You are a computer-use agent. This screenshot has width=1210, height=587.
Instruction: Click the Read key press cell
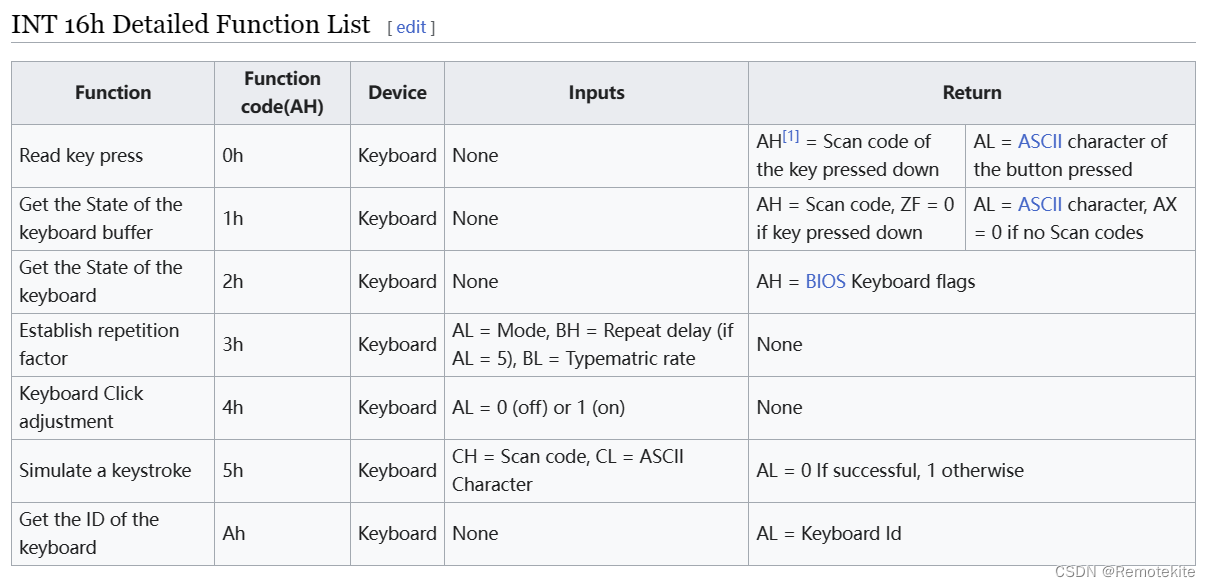[x=113, y=156]
